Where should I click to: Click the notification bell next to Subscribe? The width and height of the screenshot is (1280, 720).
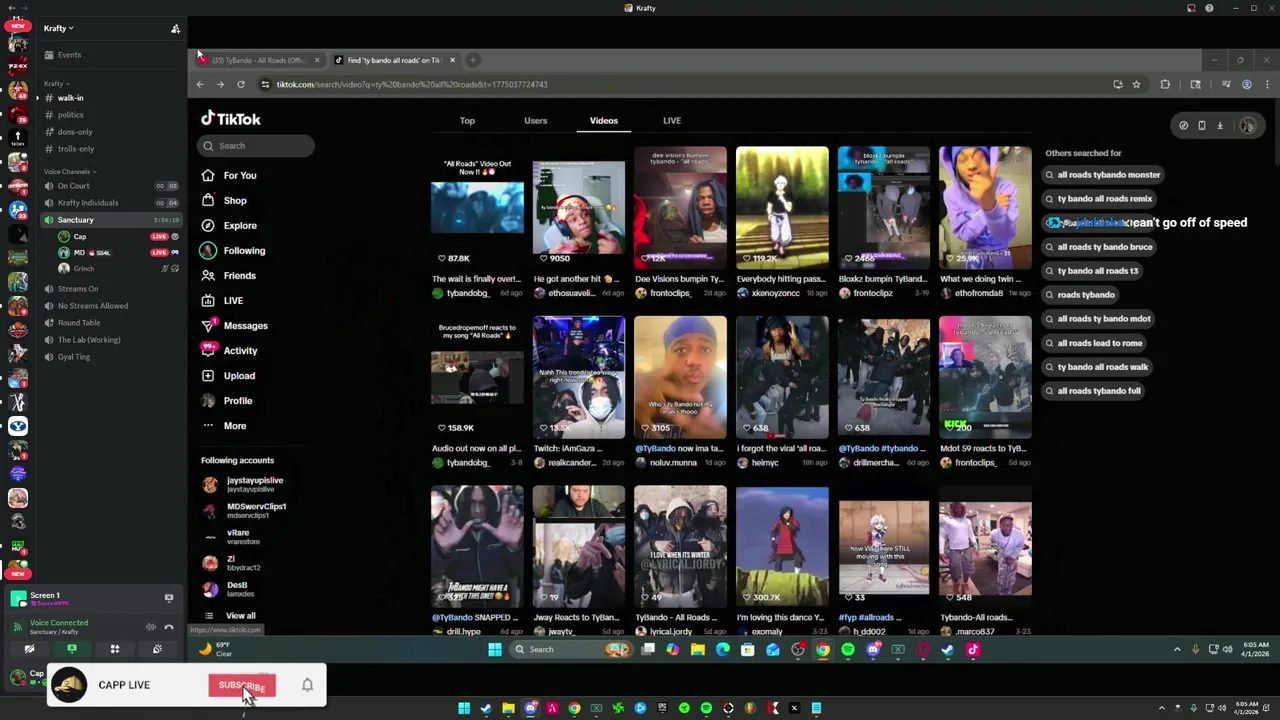(307, 685)
